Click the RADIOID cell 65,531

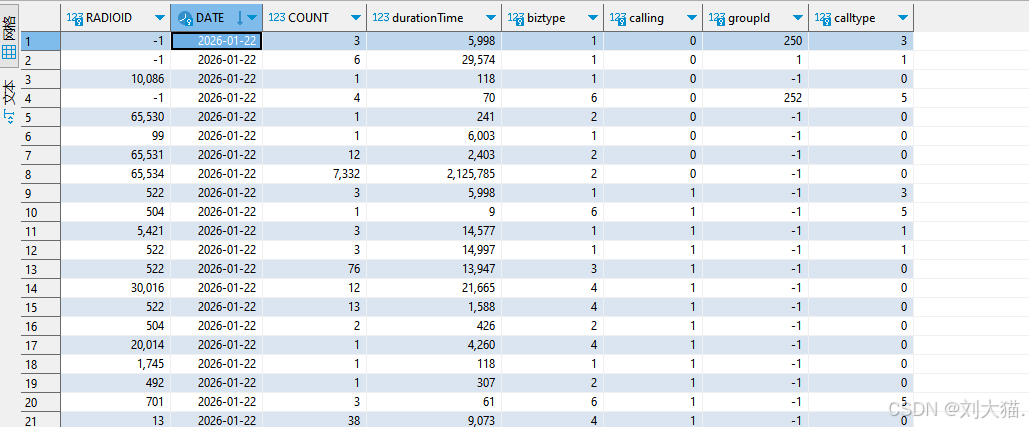pos(116,155)
